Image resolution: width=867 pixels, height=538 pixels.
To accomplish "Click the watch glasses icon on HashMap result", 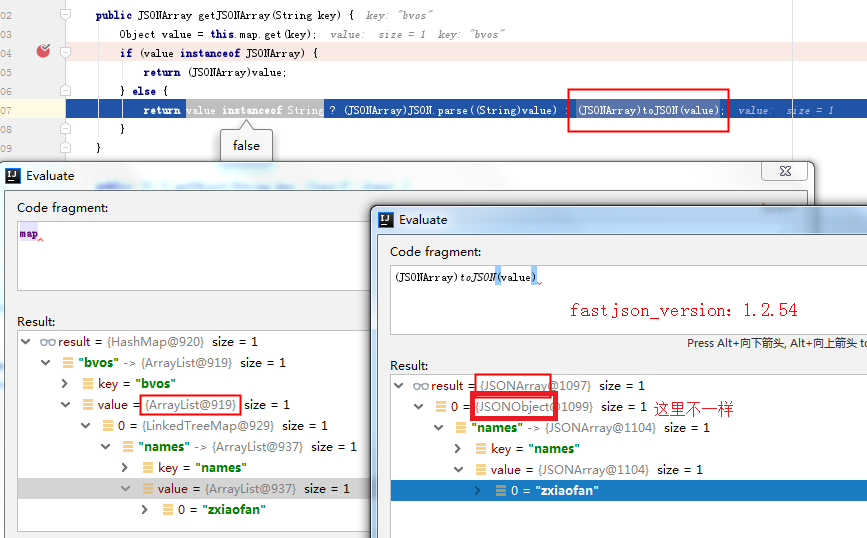I will [48, 342].
